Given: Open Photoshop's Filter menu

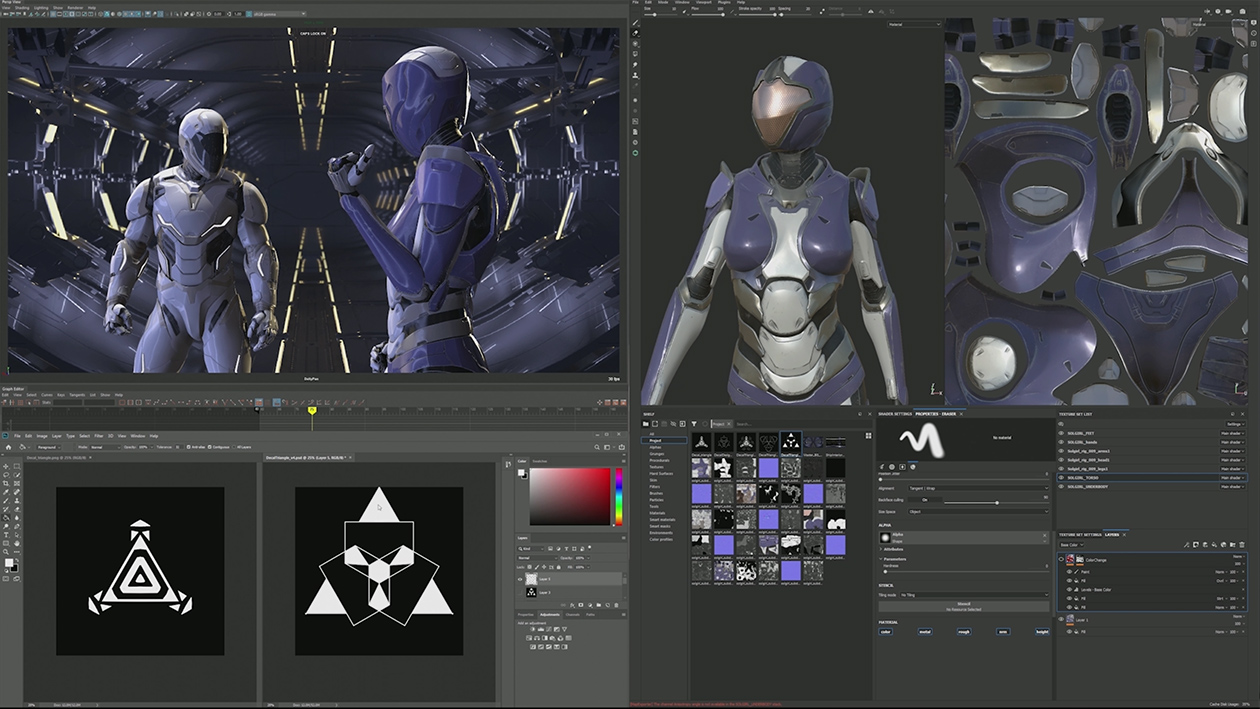Looking at the screenshot, I should [99, 435].
